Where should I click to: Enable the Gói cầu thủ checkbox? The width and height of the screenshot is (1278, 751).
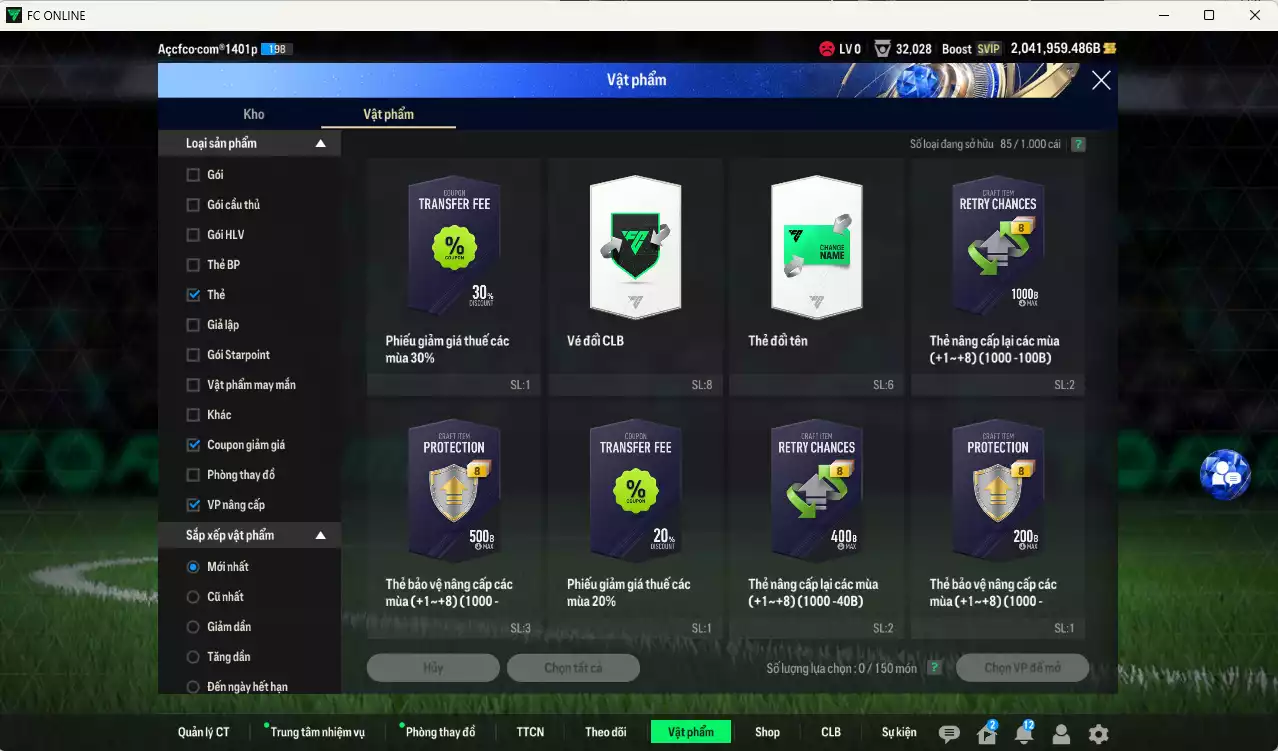[x=193, y=205]
